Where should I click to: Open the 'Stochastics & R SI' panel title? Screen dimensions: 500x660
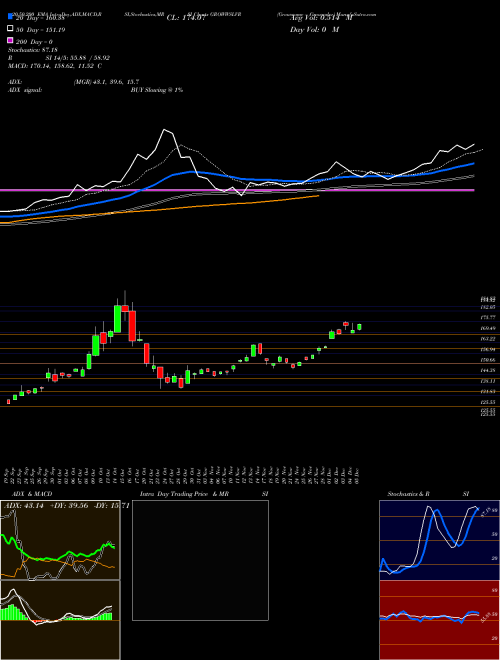coord(428,494)
